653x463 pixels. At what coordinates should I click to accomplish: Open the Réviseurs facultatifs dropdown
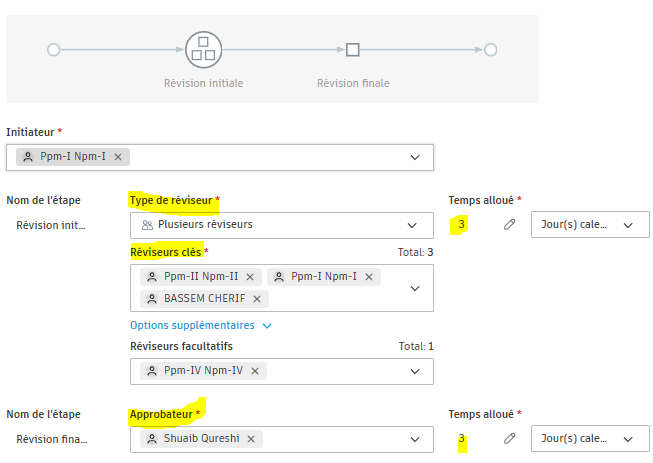(415, 371)
